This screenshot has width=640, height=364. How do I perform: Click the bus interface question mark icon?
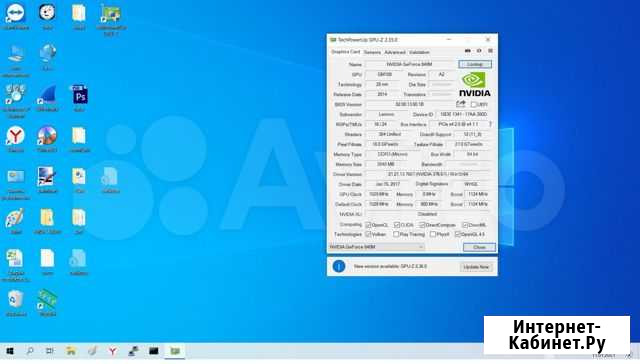(x=490, y=124)
